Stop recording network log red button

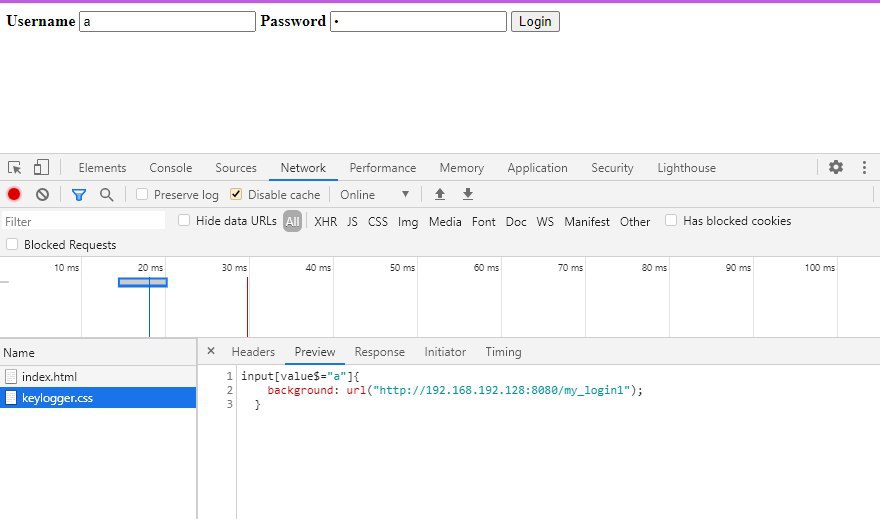tap(14, 194)
